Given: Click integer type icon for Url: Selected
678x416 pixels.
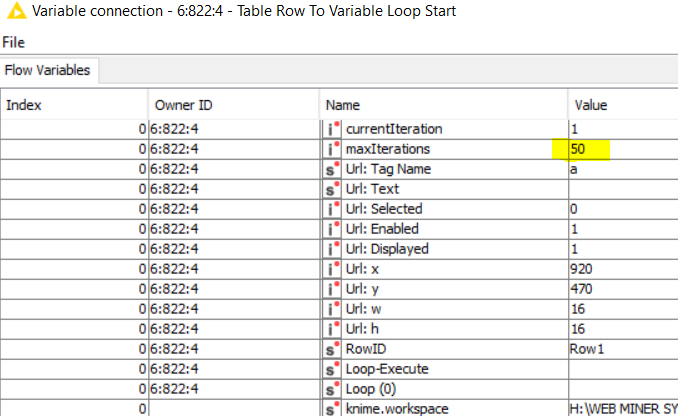Looking at the screenshot, I should (332, 209).
